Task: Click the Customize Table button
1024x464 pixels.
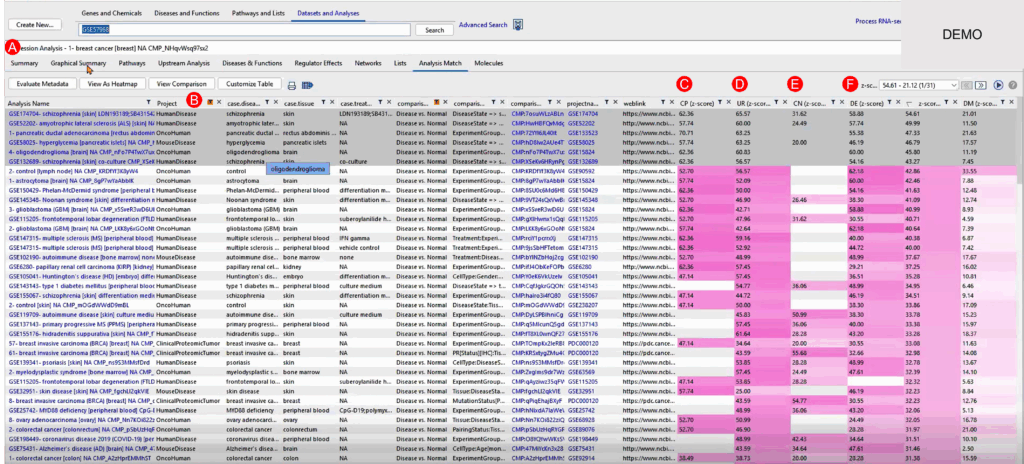Action: (250, 84)
